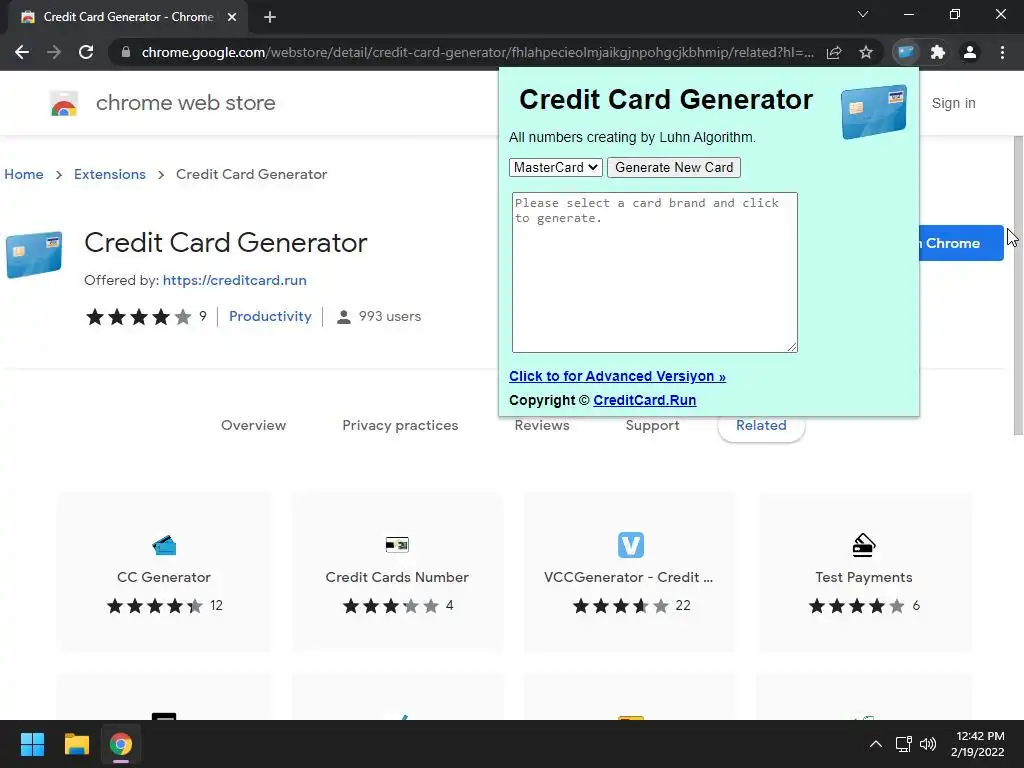
Task: Open the VCCGenerator - Credit card title
Action: tap(628, 577)
